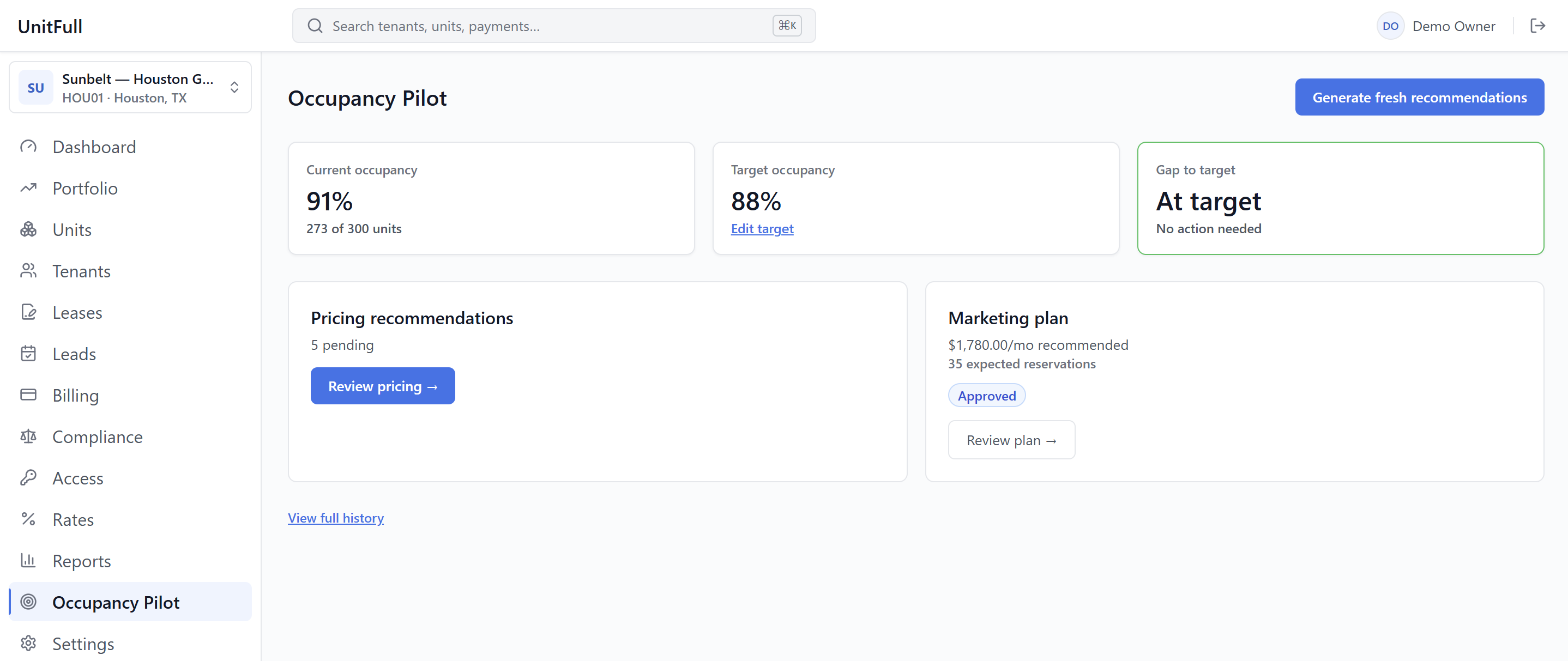Click the Leases document-pen icon

(28, 312)
